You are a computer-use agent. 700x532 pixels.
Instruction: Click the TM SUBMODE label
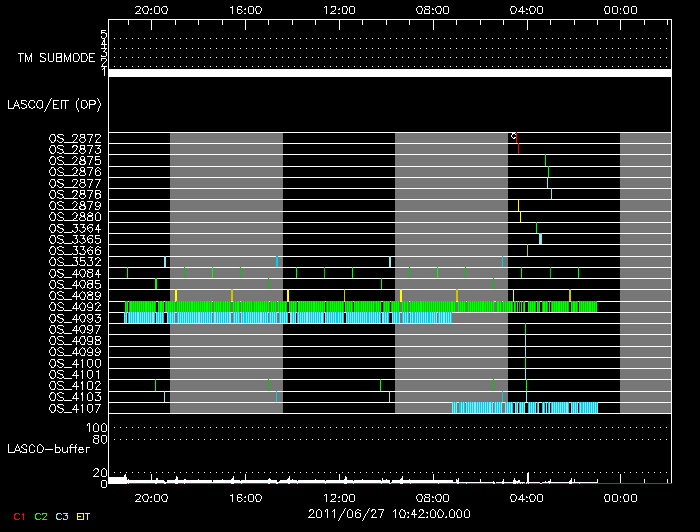click(x=56, y=59)
